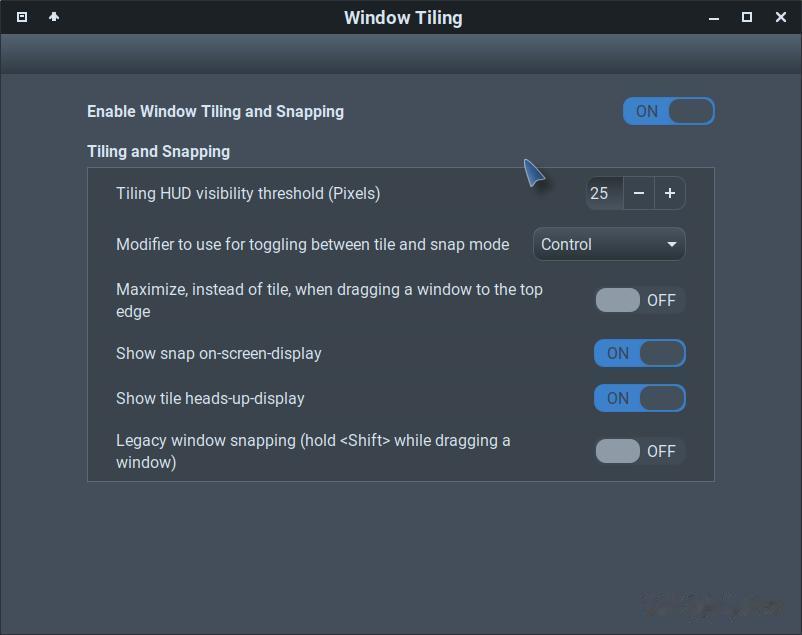
Task: Click the HUD visibility threshold value field
Action: tap(605, 193)
